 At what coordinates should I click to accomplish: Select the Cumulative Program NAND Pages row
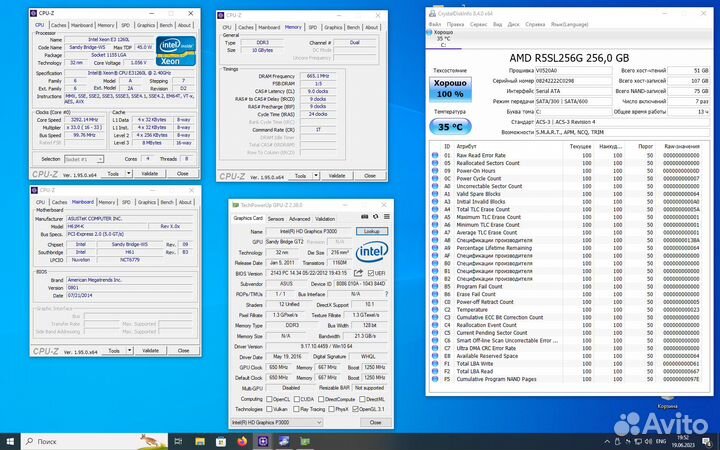[x=567, y=379]
